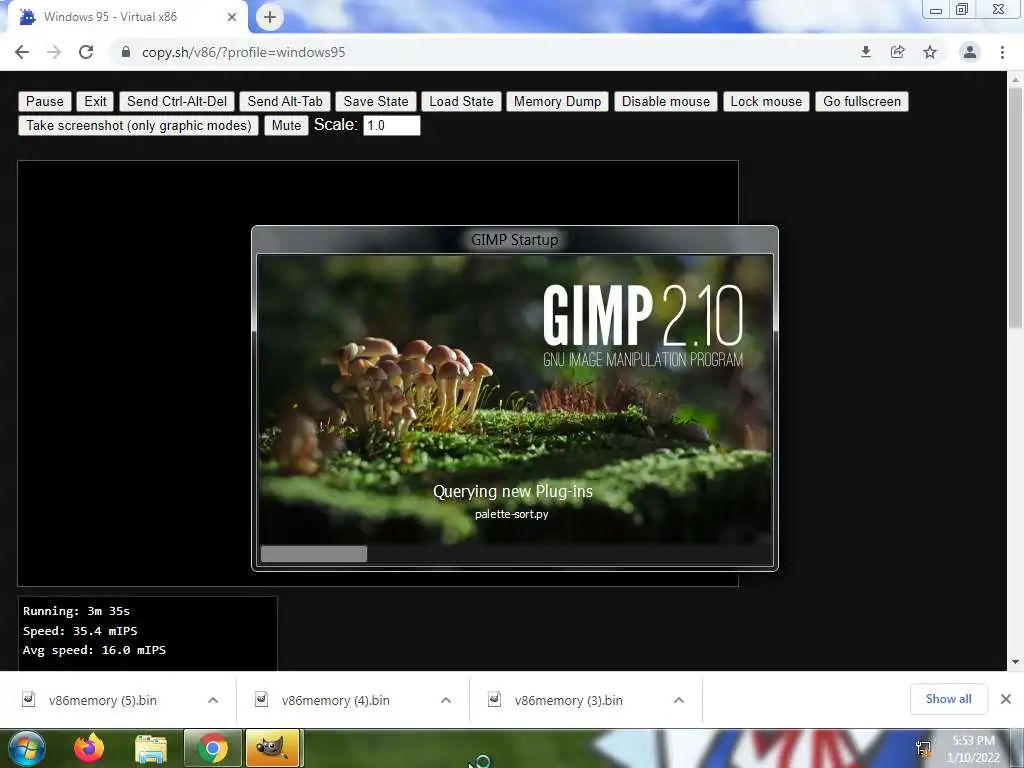Expand options for v86memory (4).bin
Screen dimensions: 1024x768
(446, 700)
